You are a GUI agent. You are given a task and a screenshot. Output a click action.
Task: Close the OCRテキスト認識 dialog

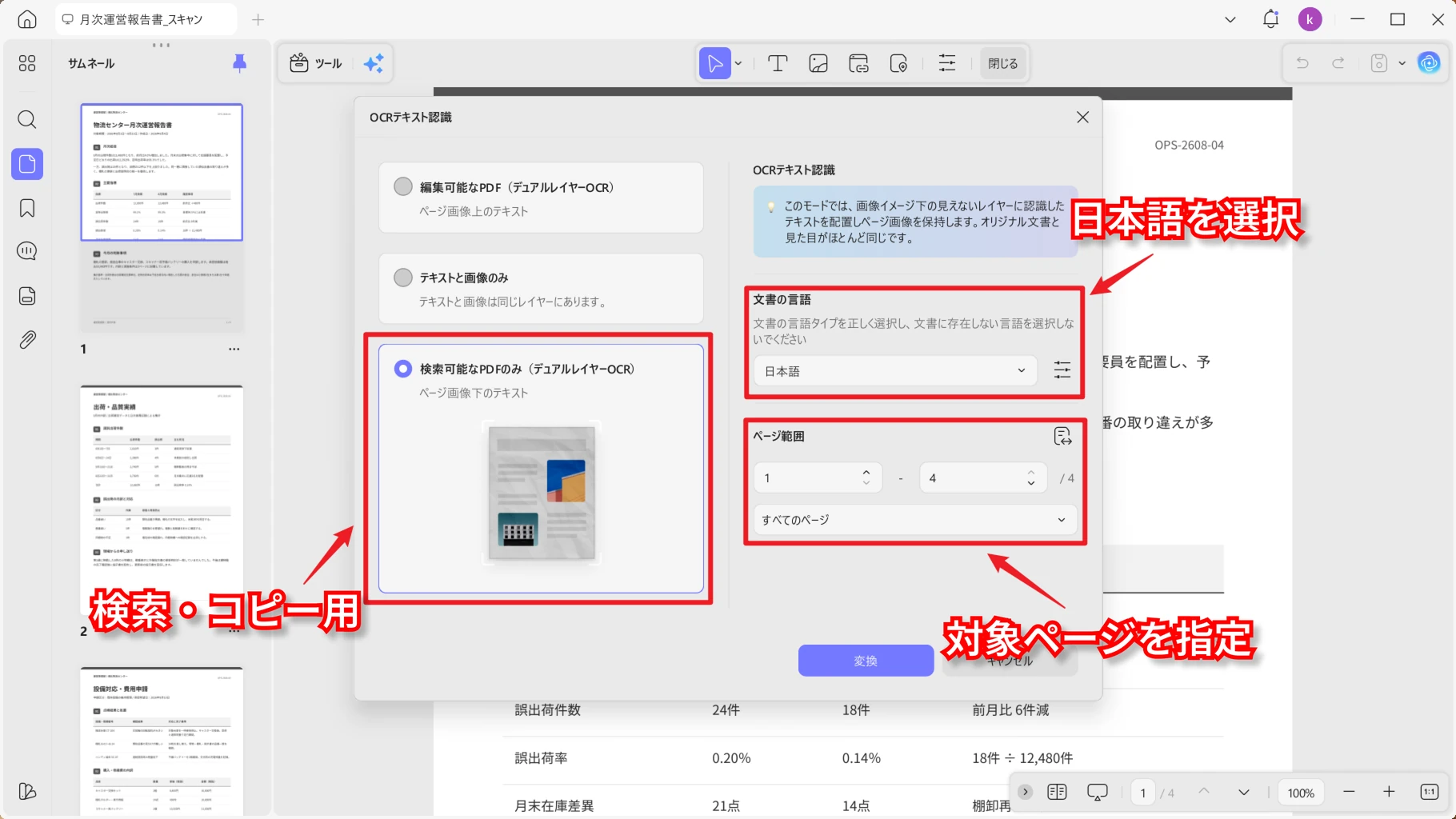(1082, 117)
